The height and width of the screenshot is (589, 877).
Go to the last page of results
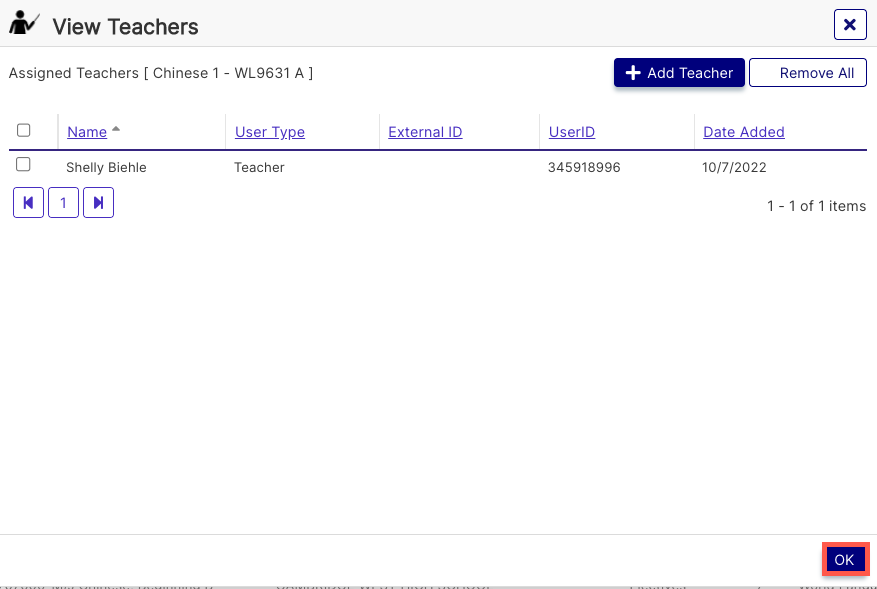click(x=98, y=202)
